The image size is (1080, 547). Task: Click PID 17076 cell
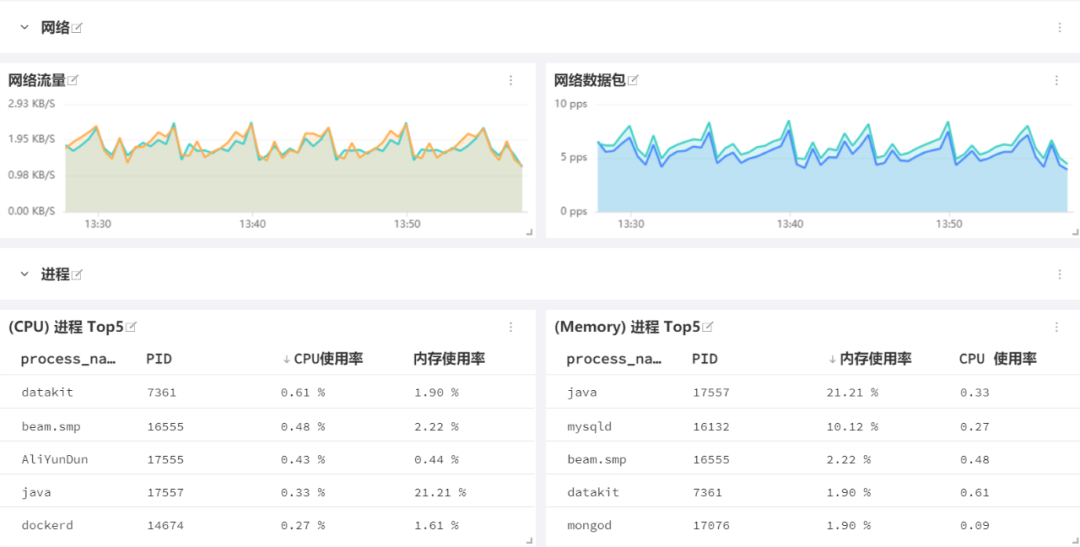pyautogui.click(x=711, y=525)
